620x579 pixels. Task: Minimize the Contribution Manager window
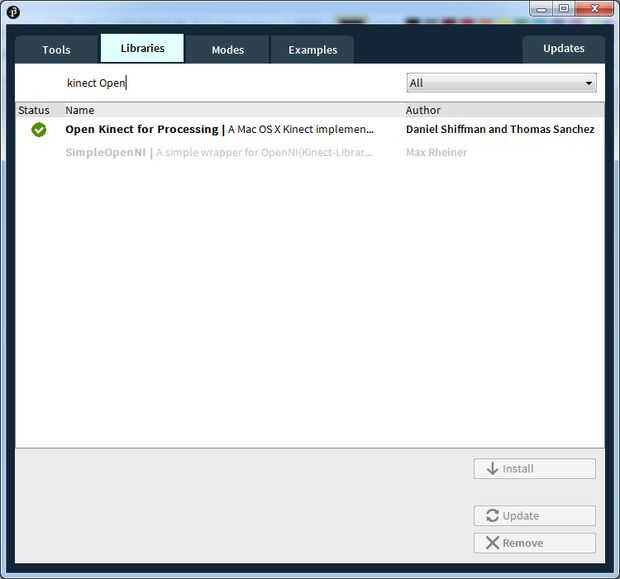coord(542,9)
